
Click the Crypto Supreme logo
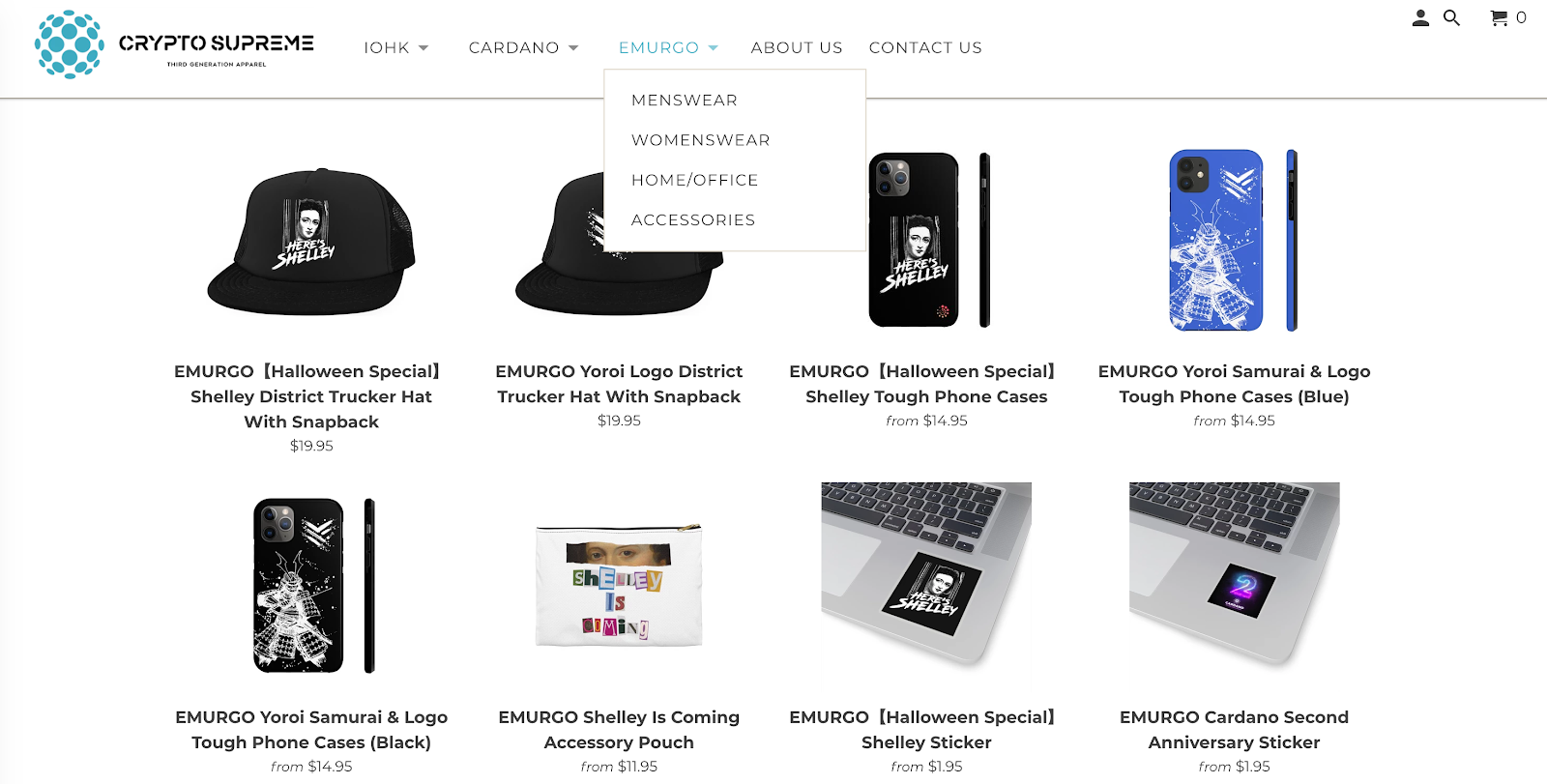174,44
